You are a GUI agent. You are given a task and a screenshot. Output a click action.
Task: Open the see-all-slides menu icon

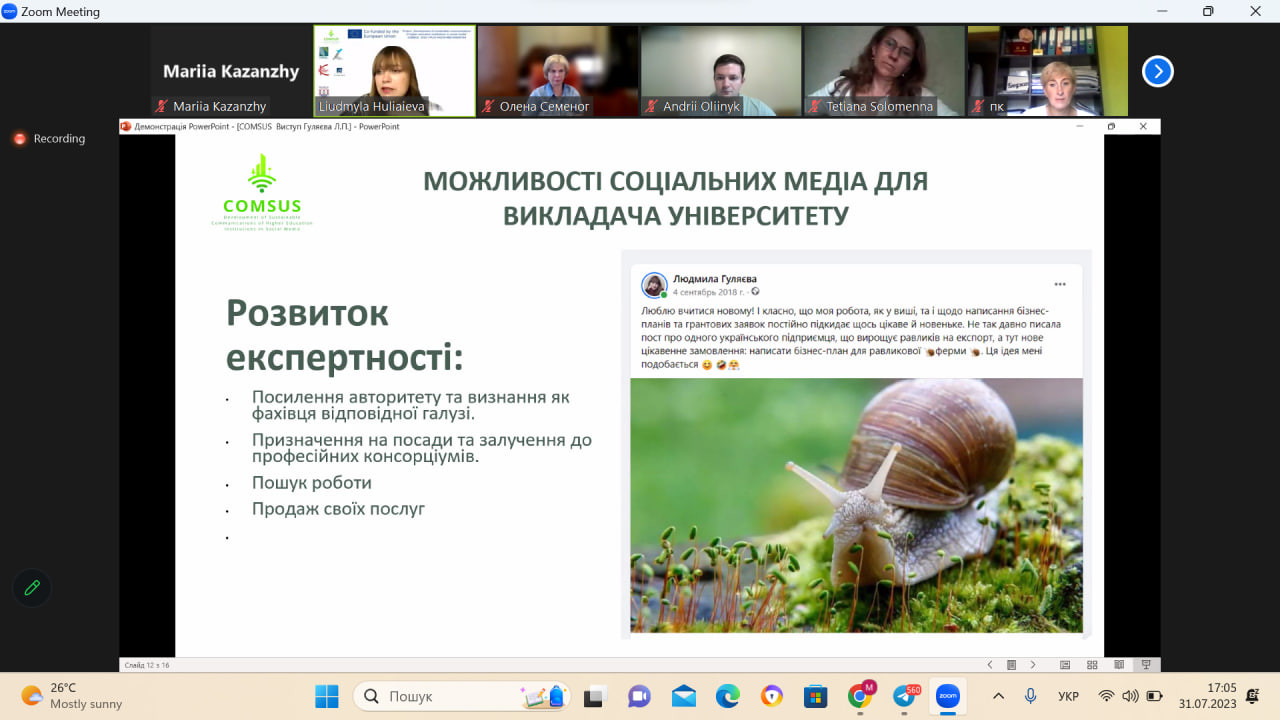(x=1011, y=665)
